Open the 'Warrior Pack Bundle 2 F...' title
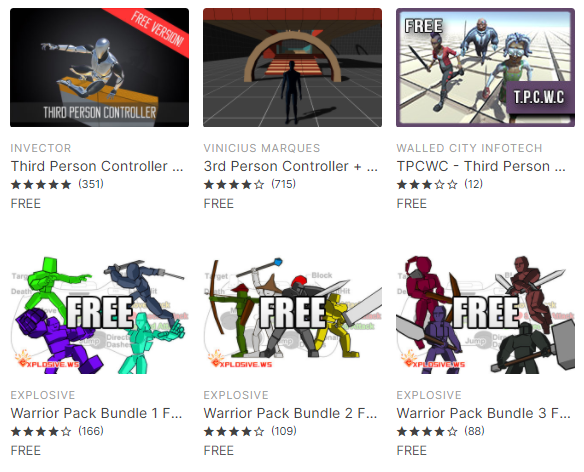This screenshot has width=584, height=472. [x=291, y=413]
